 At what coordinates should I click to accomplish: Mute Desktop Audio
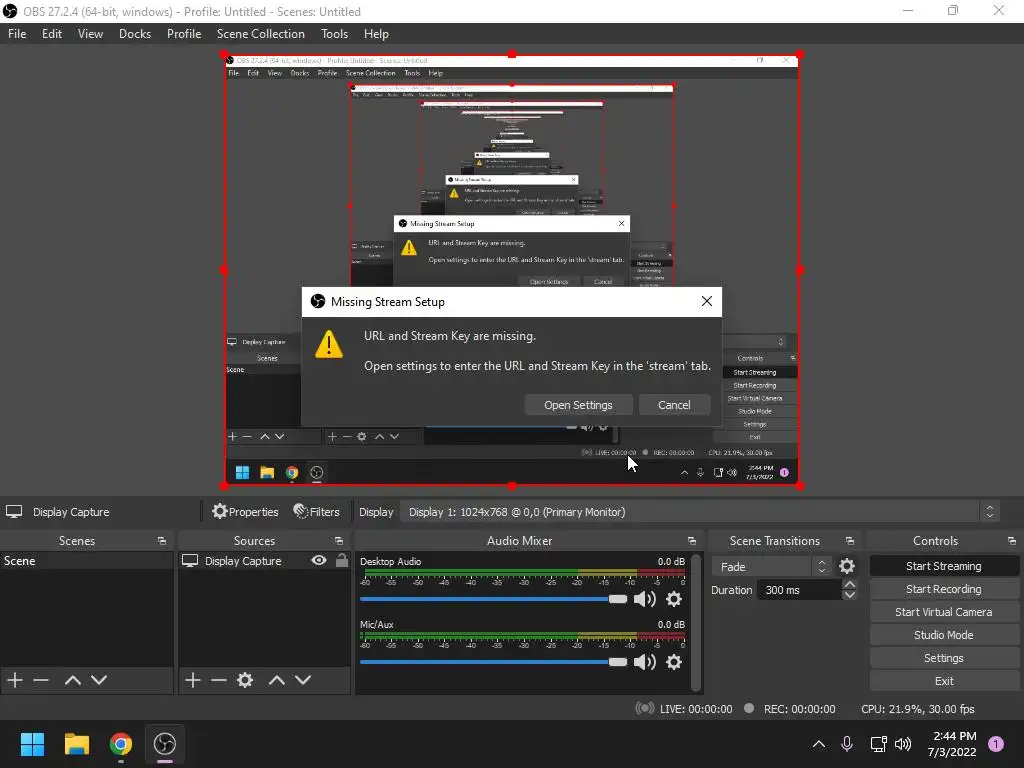click(645, 599)
